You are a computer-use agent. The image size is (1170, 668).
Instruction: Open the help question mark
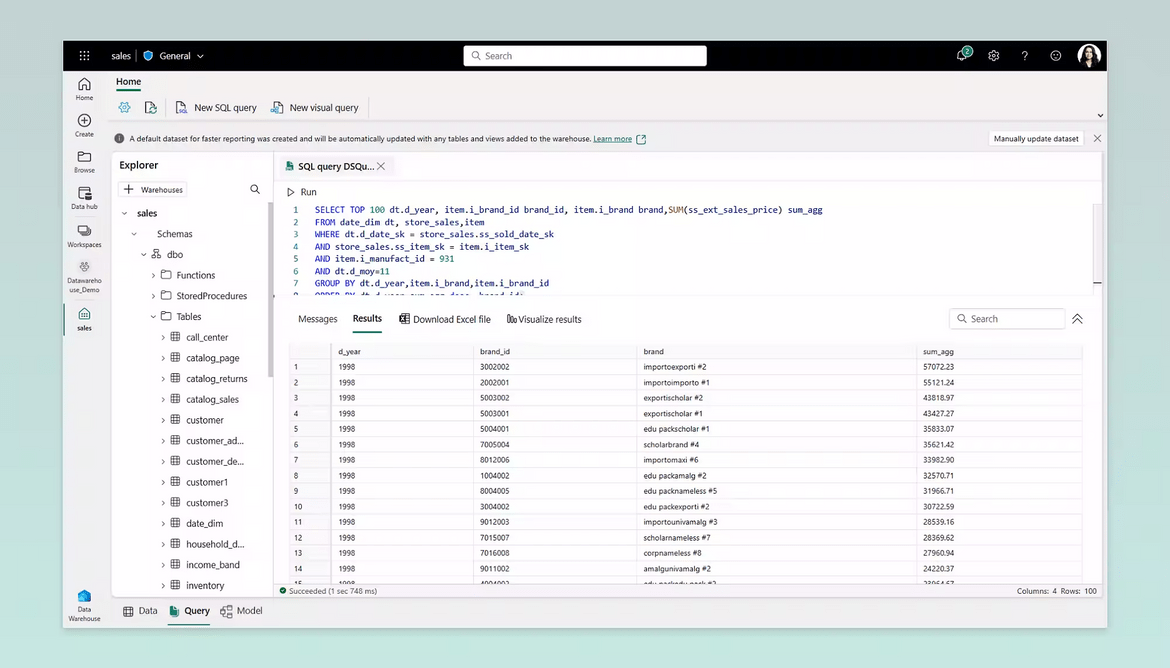pos(1024,56)
